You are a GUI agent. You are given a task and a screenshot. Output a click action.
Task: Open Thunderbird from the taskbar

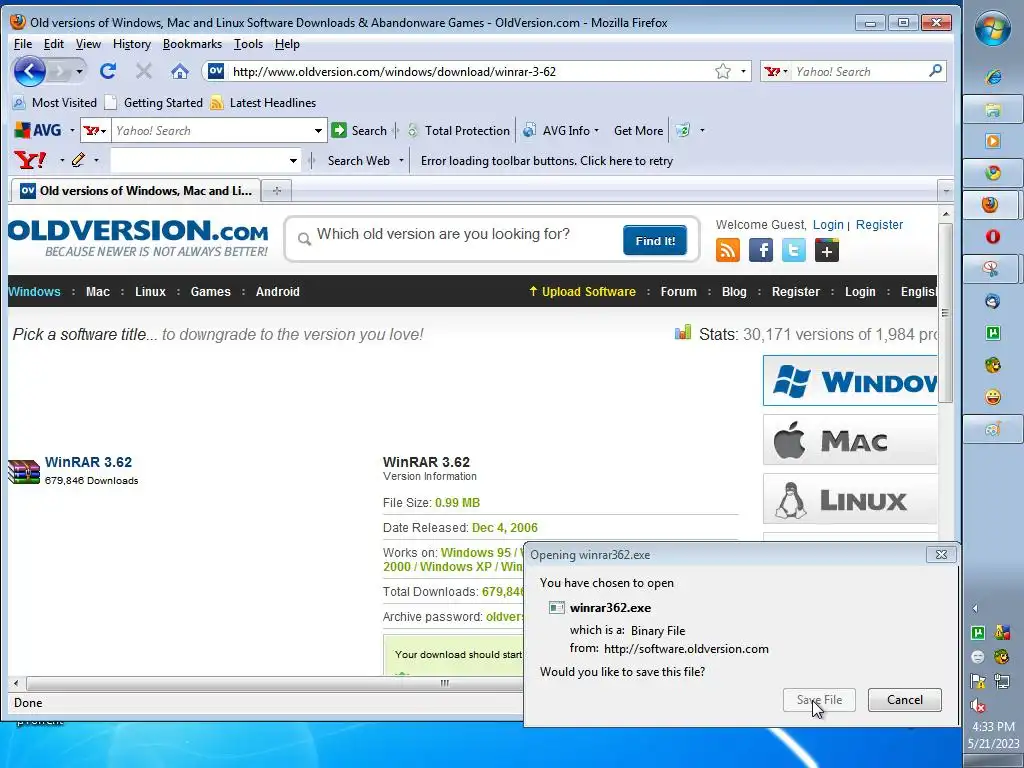tap(993, 301)
